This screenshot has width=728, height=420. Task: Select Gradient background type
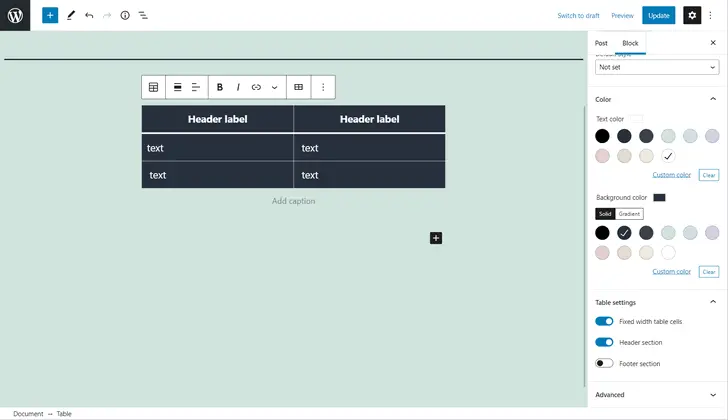[629, 214]
